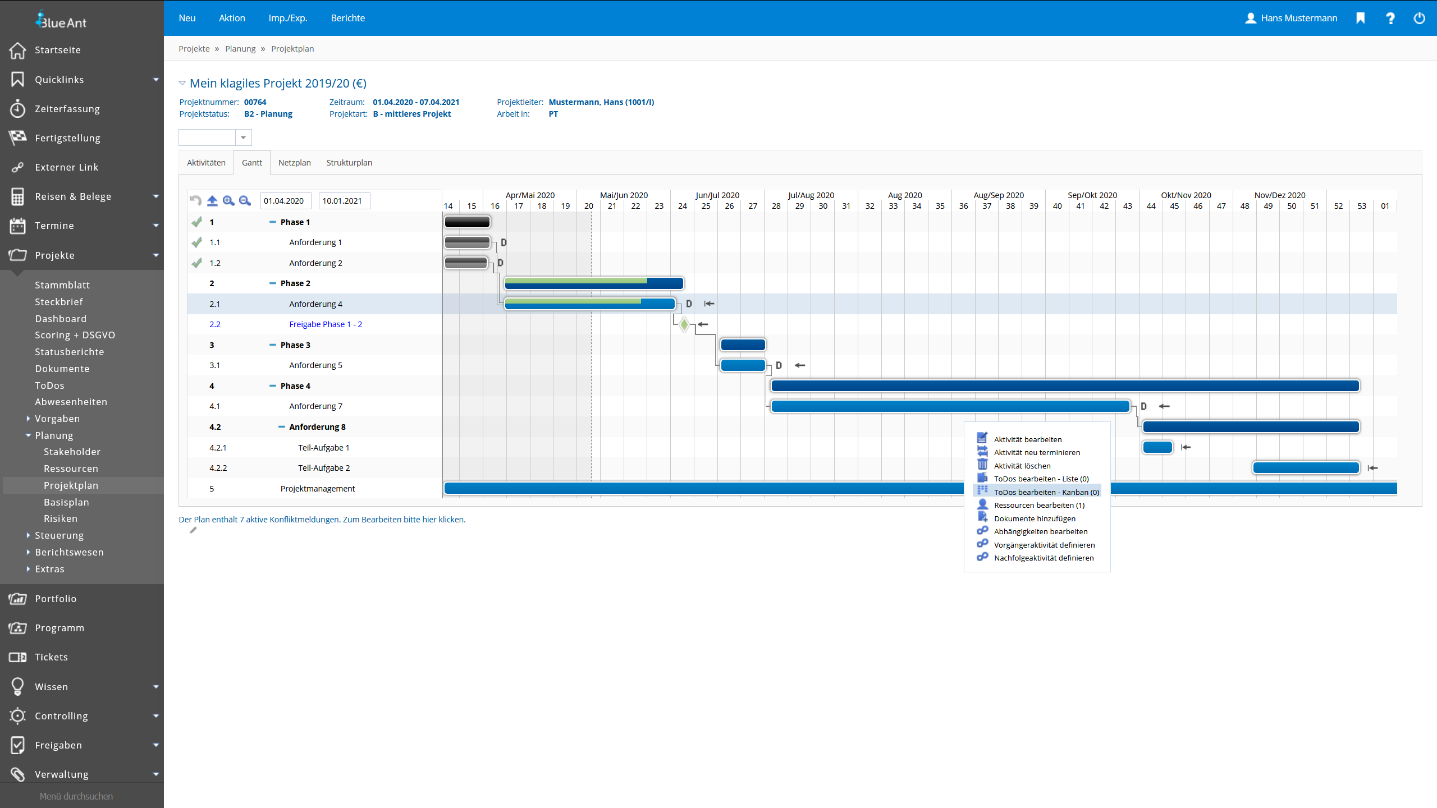Open the Neu menu
Viewport: 1437px width, 808px height.
(x=187, y=18)
